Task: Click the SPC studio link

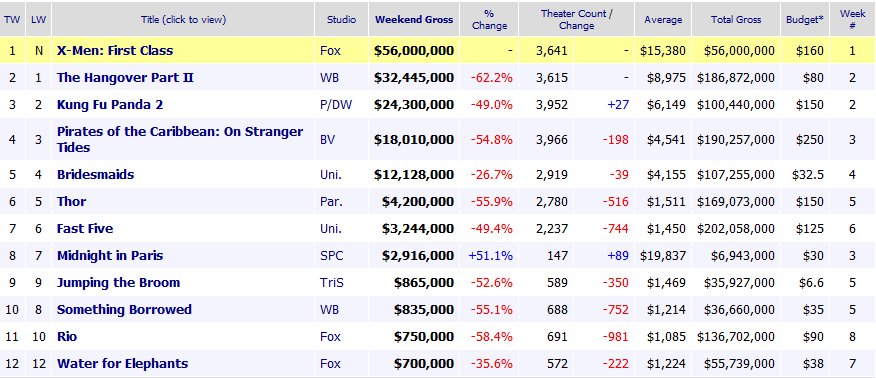Action: pos(332,256)
